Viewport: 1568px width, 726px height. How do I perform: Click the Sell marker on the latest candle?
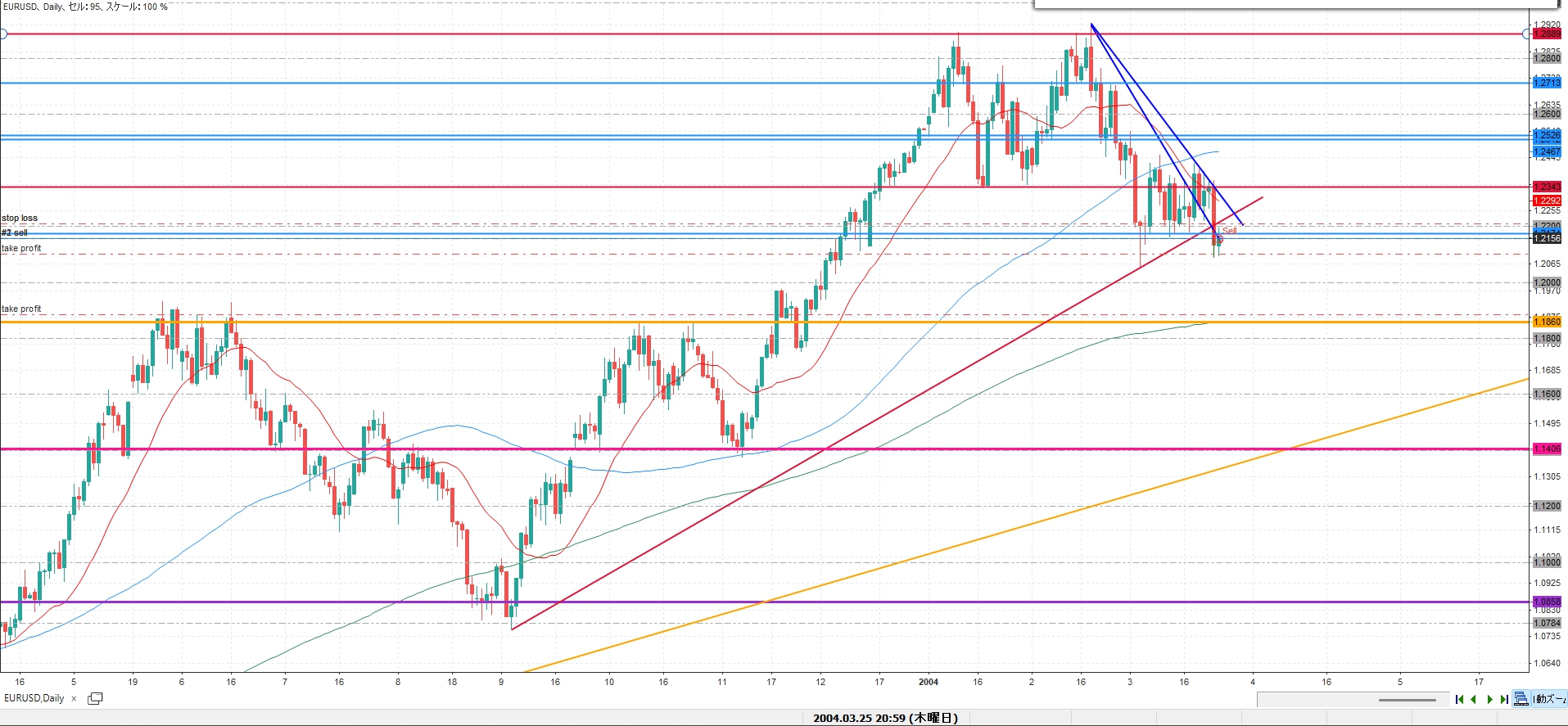coord(1228,231)
